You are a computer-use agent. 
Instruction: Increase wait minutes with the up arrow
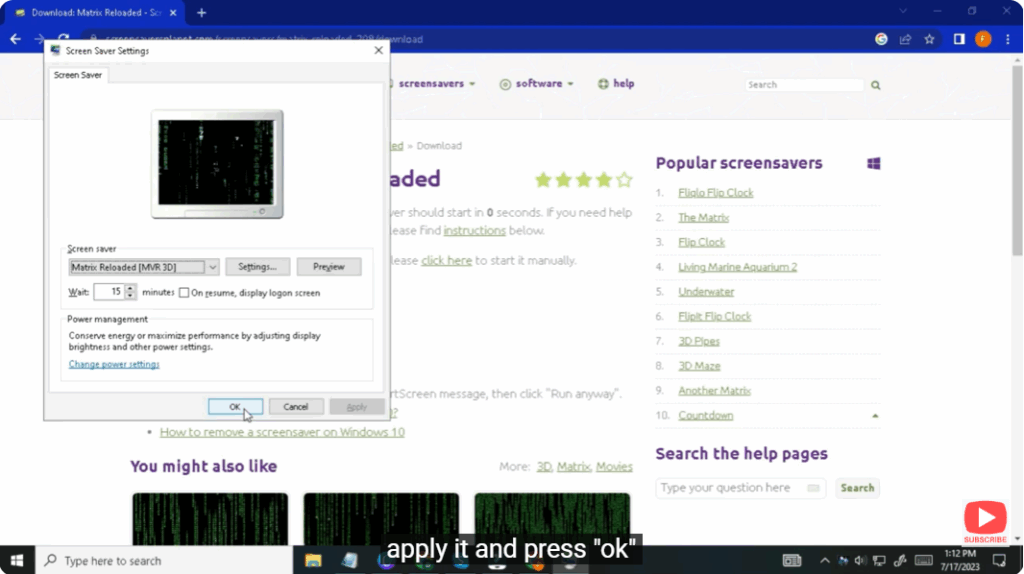tap(130, 288)
